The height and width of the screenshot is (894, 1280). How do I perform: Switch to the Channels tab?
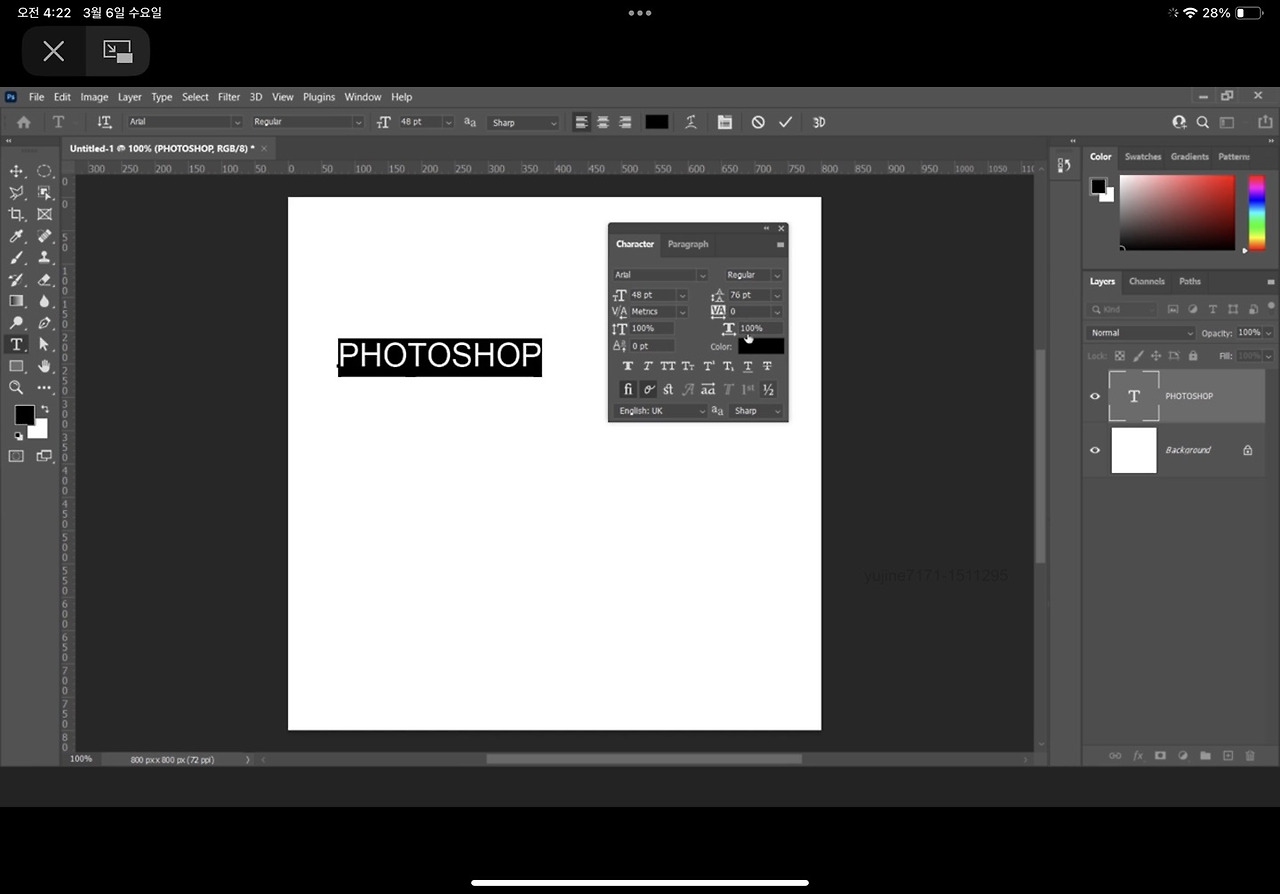coord(1147,281)
